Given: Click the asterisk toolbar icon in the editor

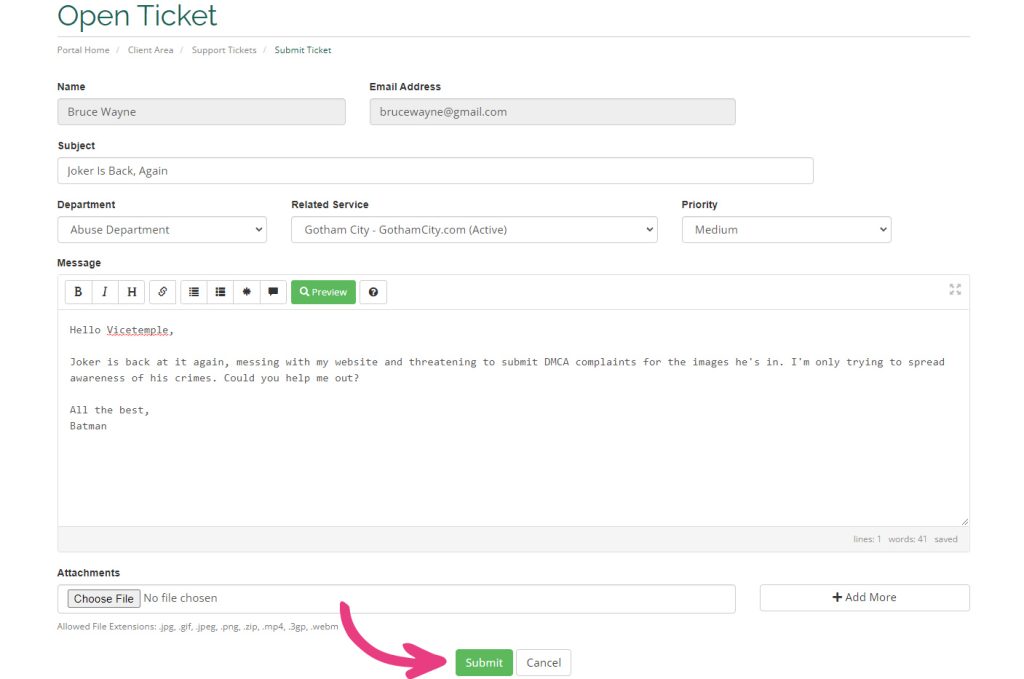Looking at the screenshot, I should (x=247, y=292).
